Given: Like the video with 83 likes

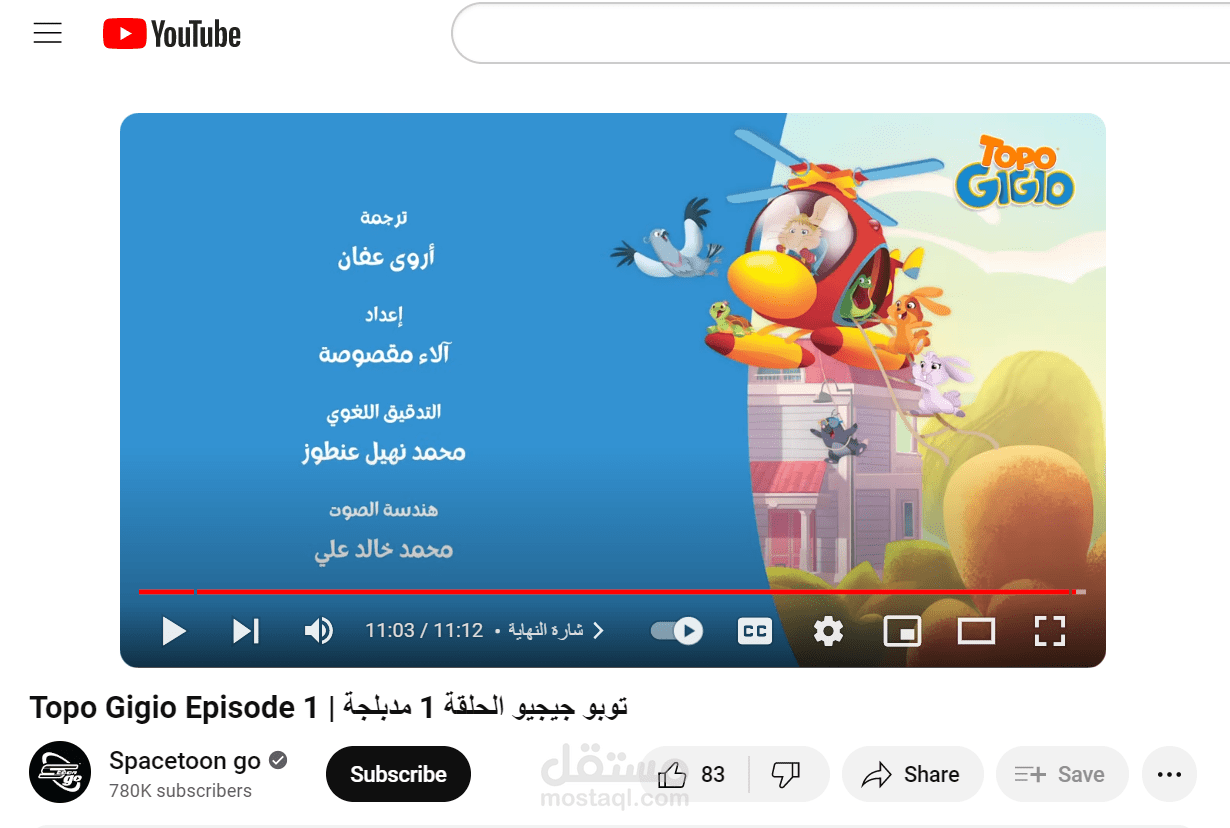Looking at the screenshot, I should pos(692,774).
